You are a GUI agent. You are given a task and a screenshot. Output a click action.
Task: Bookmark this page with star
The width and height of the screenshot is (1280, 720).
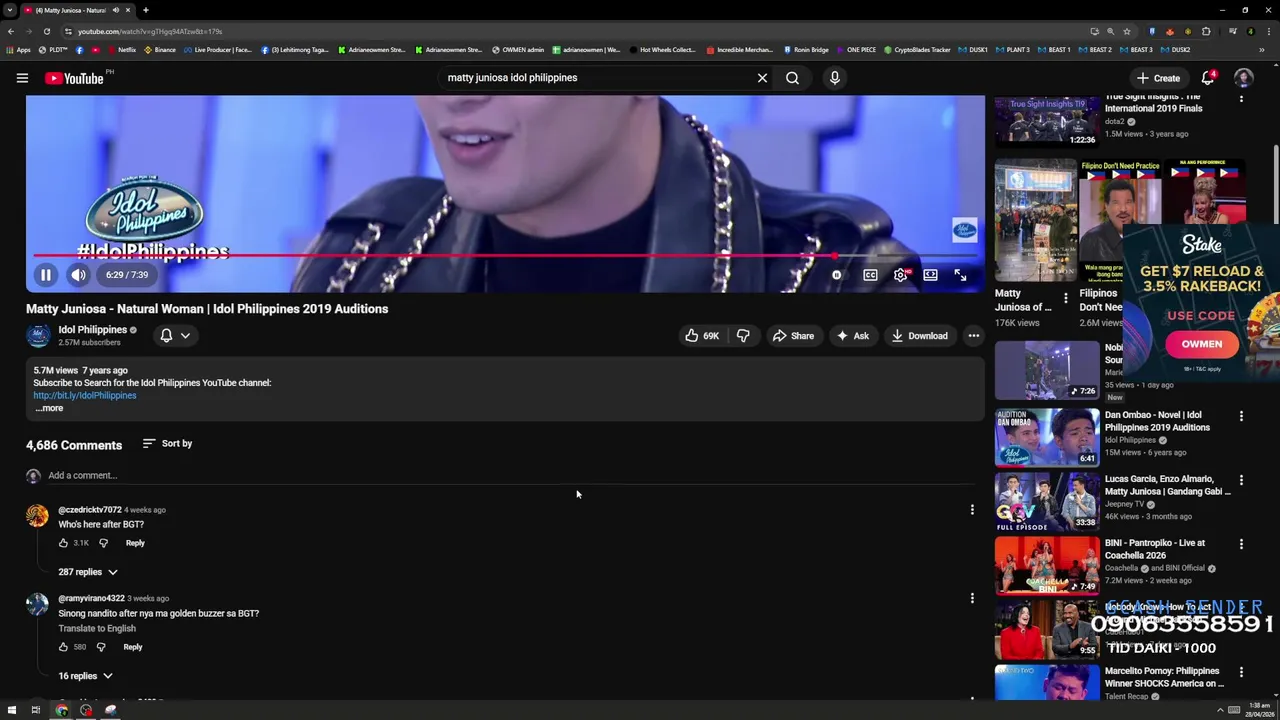(x=1127, y=31)
